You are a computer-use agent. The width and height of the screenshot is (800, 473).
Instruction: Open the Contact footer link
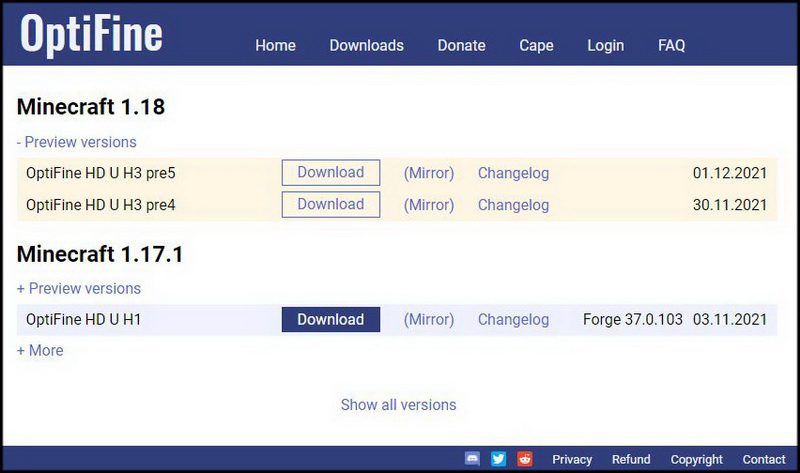coord(764,459)
